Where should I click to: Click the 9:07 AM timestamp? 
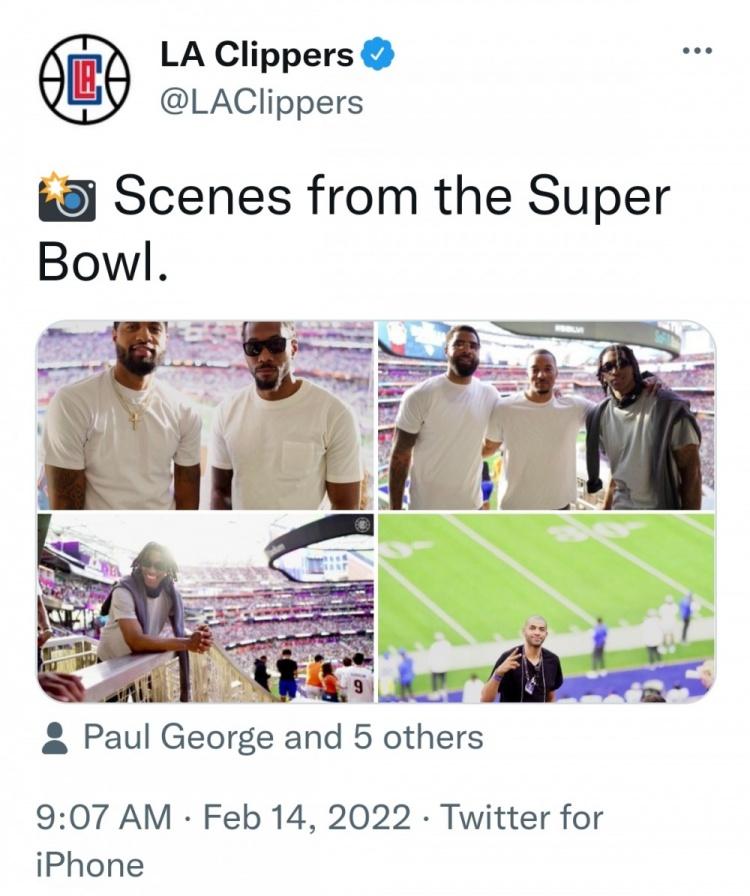tap(103, 817)
